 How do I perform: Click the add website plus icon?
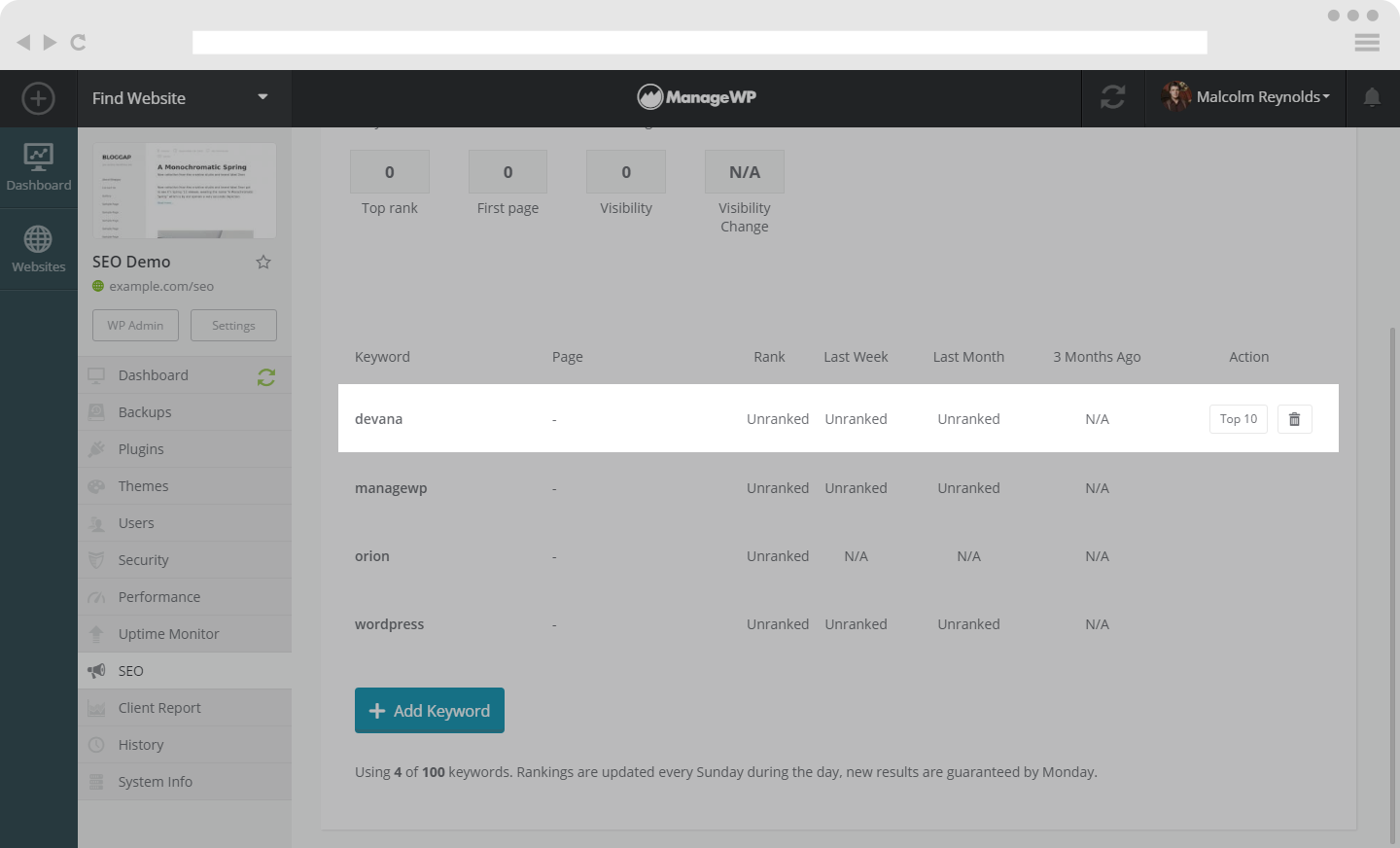(x=38, y=98)
